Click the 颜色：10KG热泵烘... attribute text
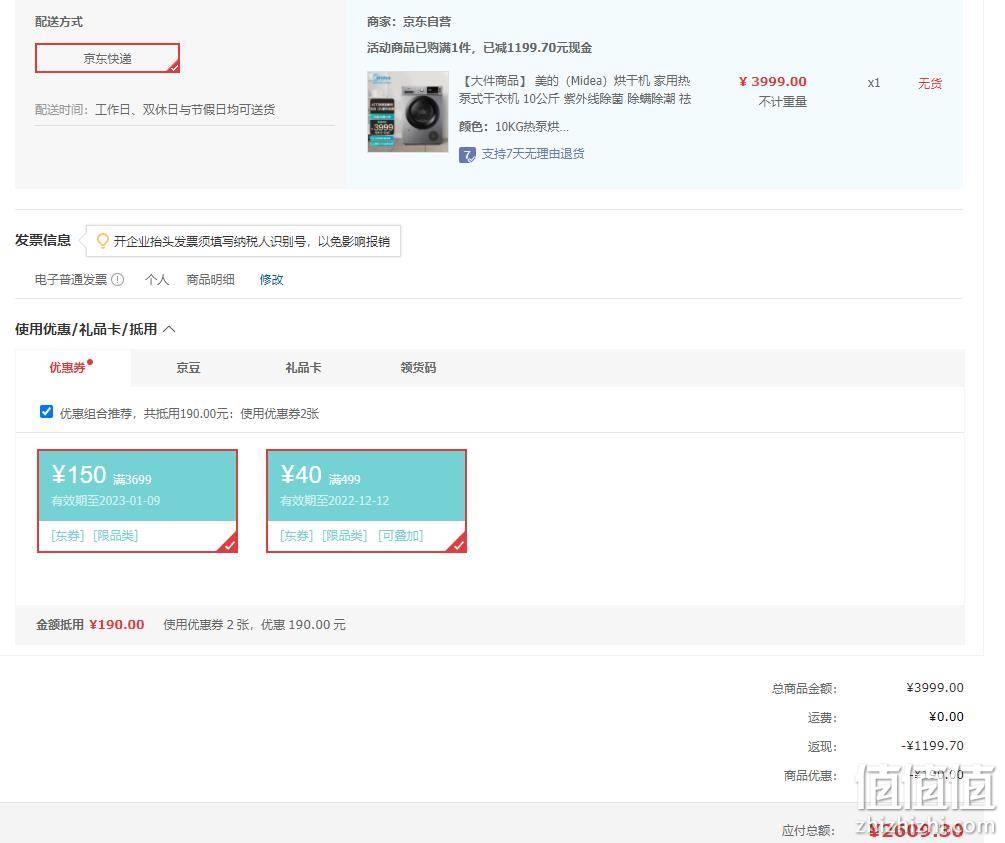Viewport: 1005px width, 843px height. (513, 126)
